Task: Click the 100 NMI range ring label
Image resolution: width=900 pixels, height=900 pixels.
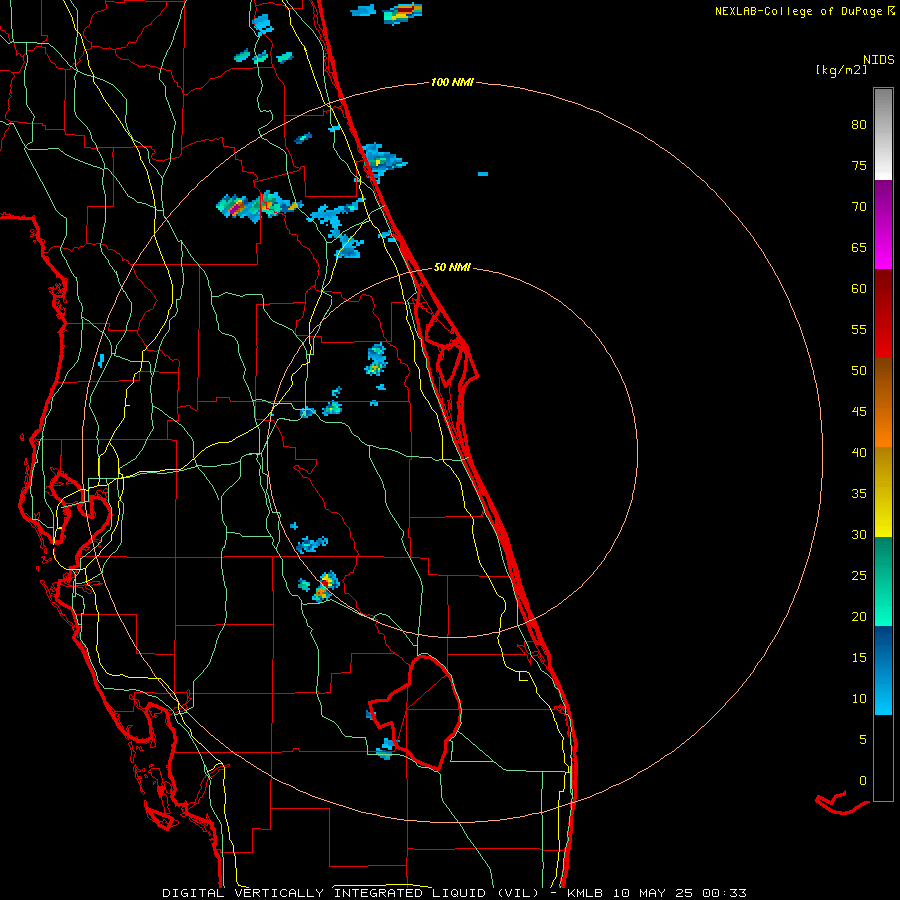Action: tap(452, 83)
